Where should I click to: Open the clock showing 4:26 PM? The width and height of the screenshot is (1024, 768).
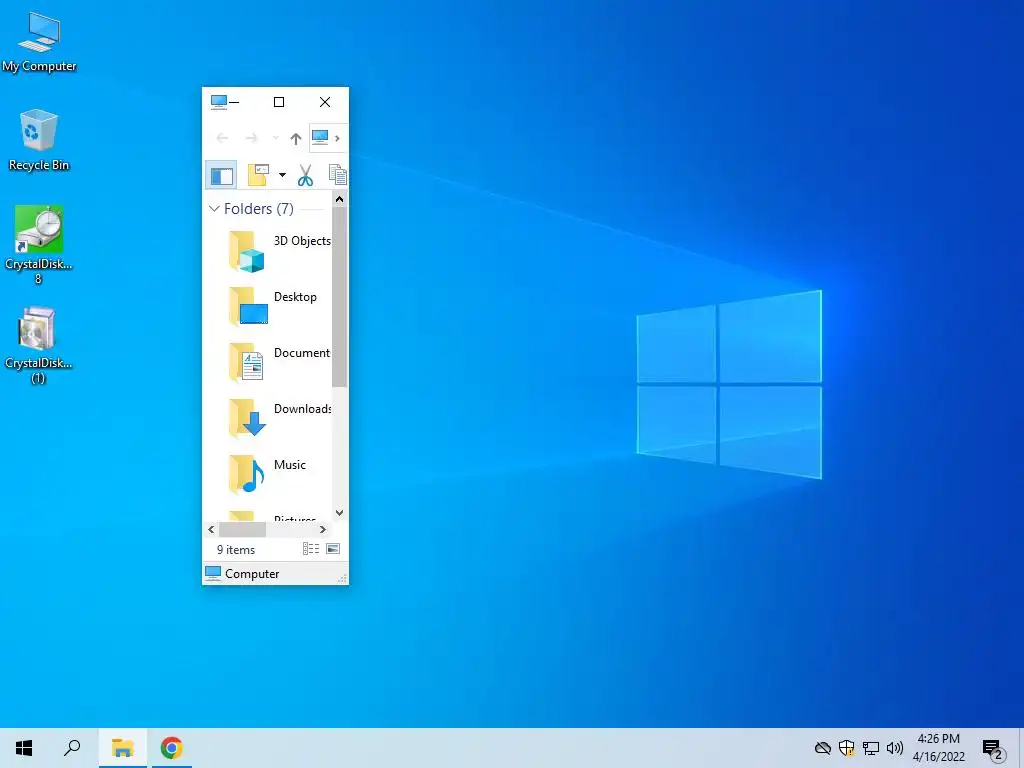click(x=938, y=748)
